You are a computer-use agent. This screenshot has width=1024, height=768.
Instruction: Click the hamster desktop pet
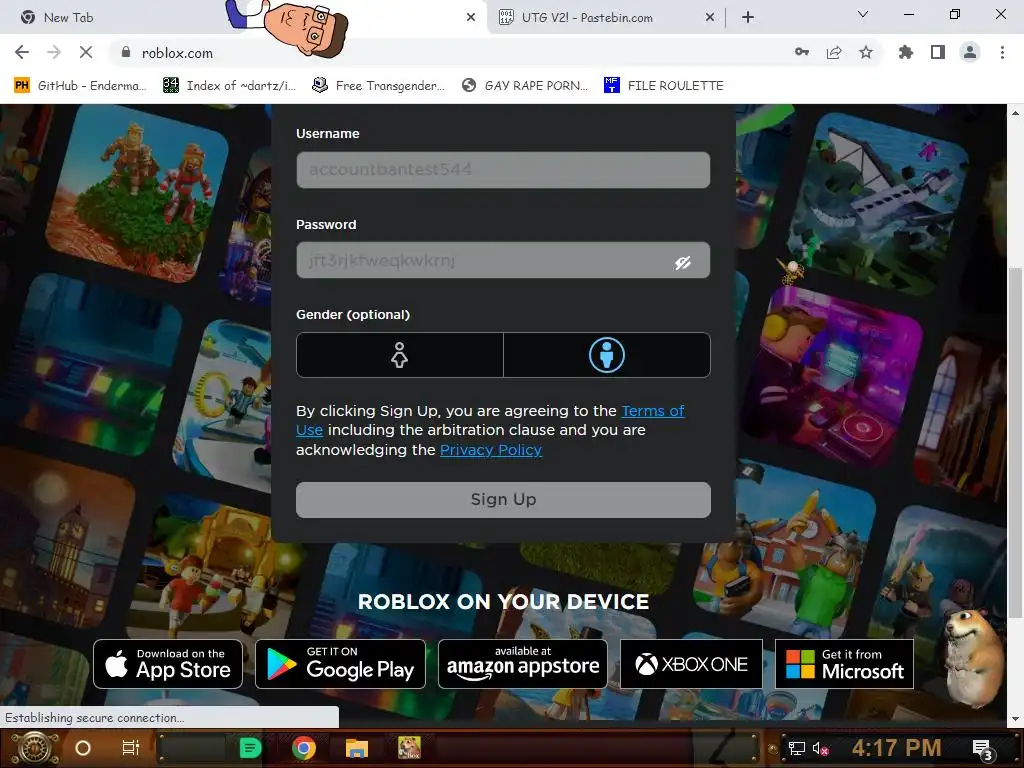(974, 656)
